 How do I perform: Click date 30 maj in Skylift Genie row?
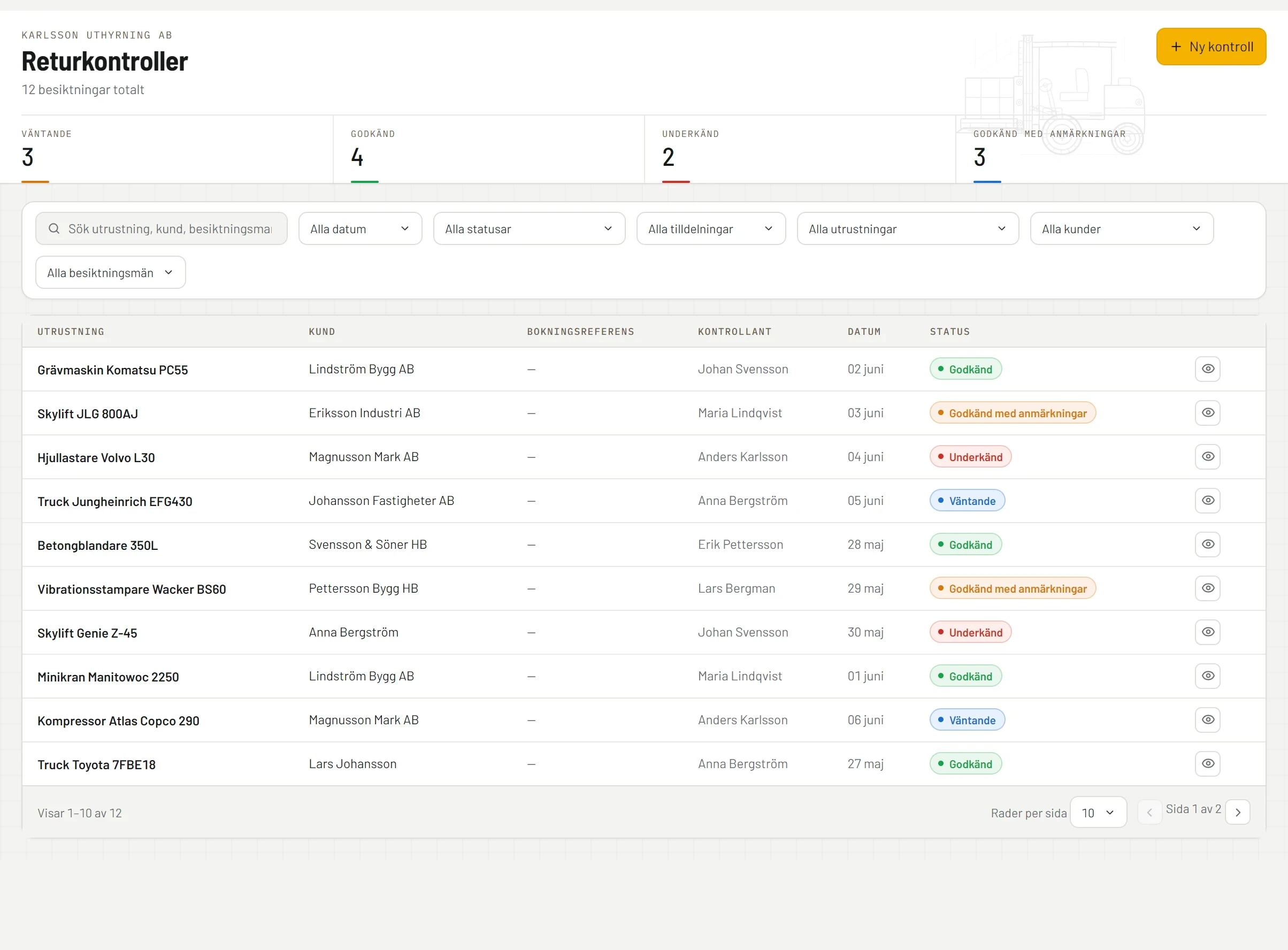(x=865, y=632)
